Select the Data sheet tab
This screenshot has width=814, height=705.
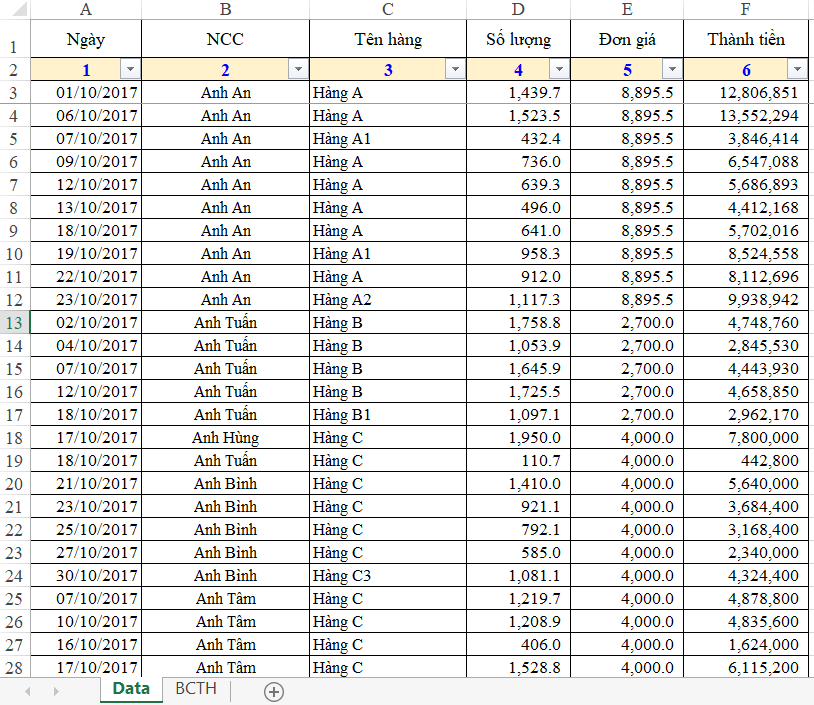tap(131, 689)
